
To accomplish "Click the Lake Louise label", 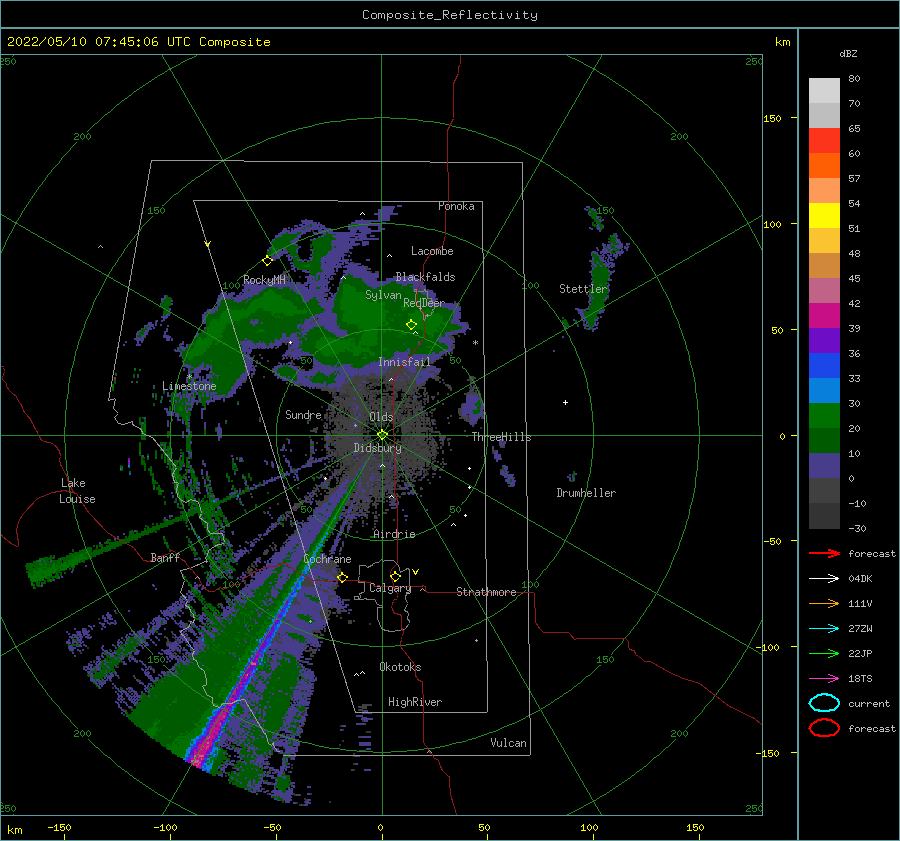I will (77, 491).
